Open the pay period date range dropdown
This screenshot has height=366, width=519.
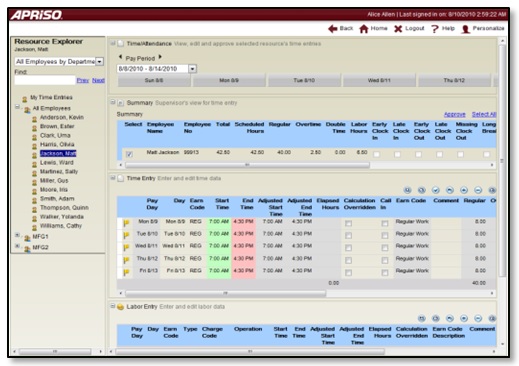pyautogui.click(x=192, y=69)
